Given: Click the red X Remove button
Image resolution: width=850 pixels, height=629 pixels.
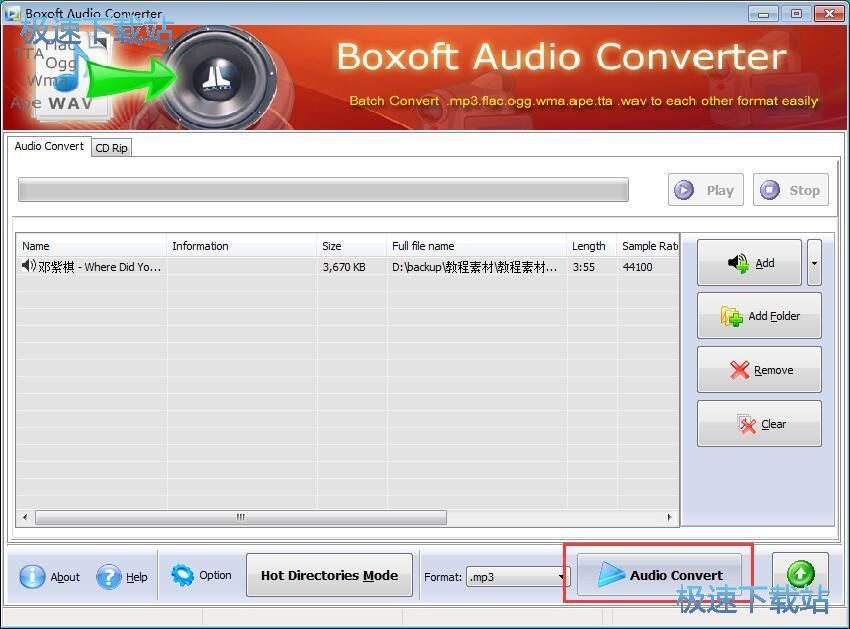Looking at the screenshot, I should click(x=740, y=370).
